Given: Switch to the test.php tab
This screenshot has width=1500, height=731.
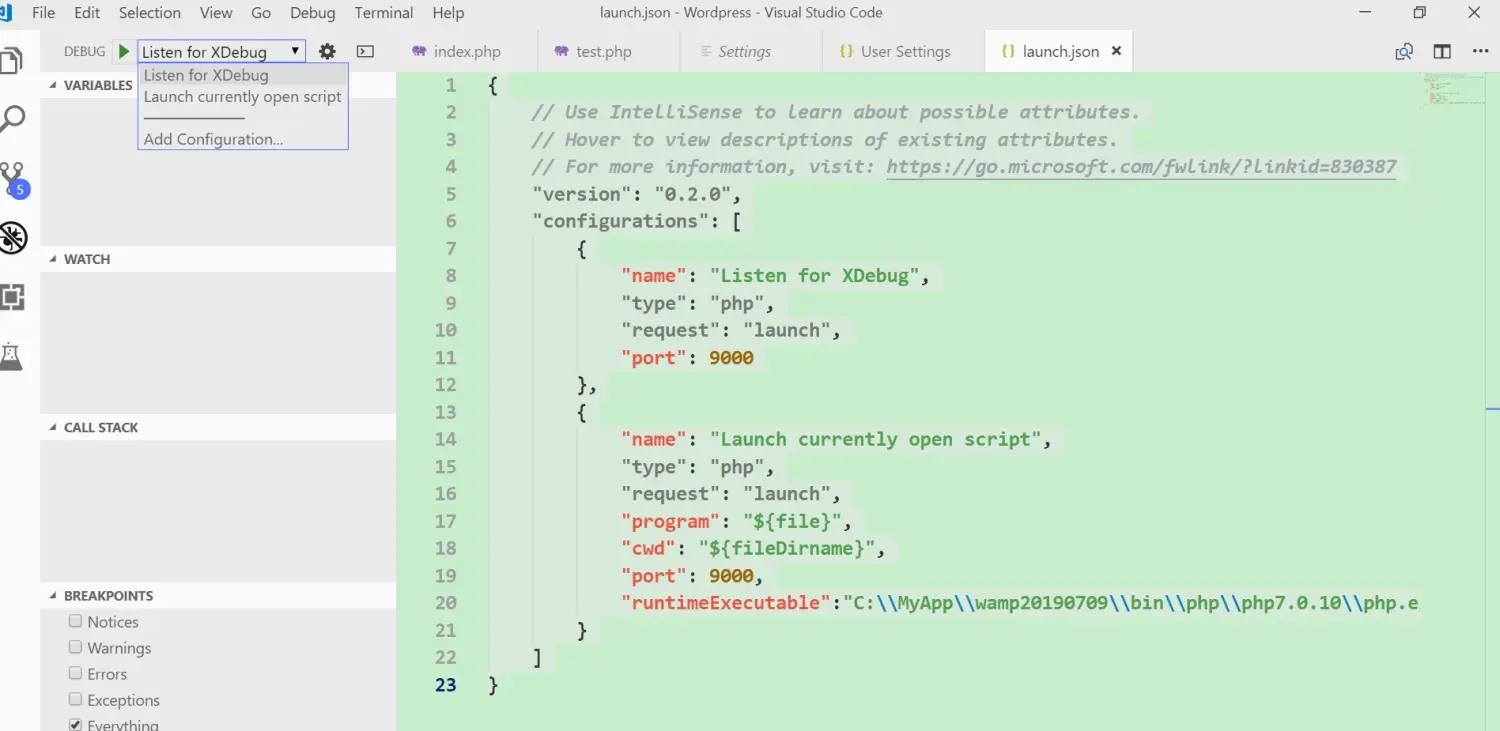Looking at the screenshot, I should (601, 51).
